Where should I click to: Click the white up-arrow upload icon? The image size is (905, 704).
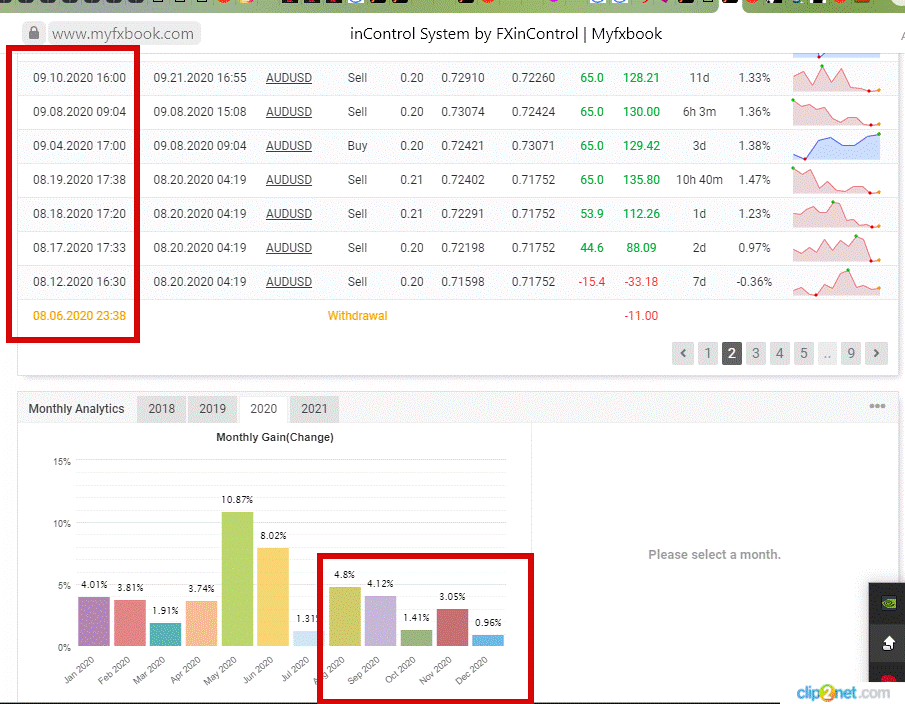point(889,642)
